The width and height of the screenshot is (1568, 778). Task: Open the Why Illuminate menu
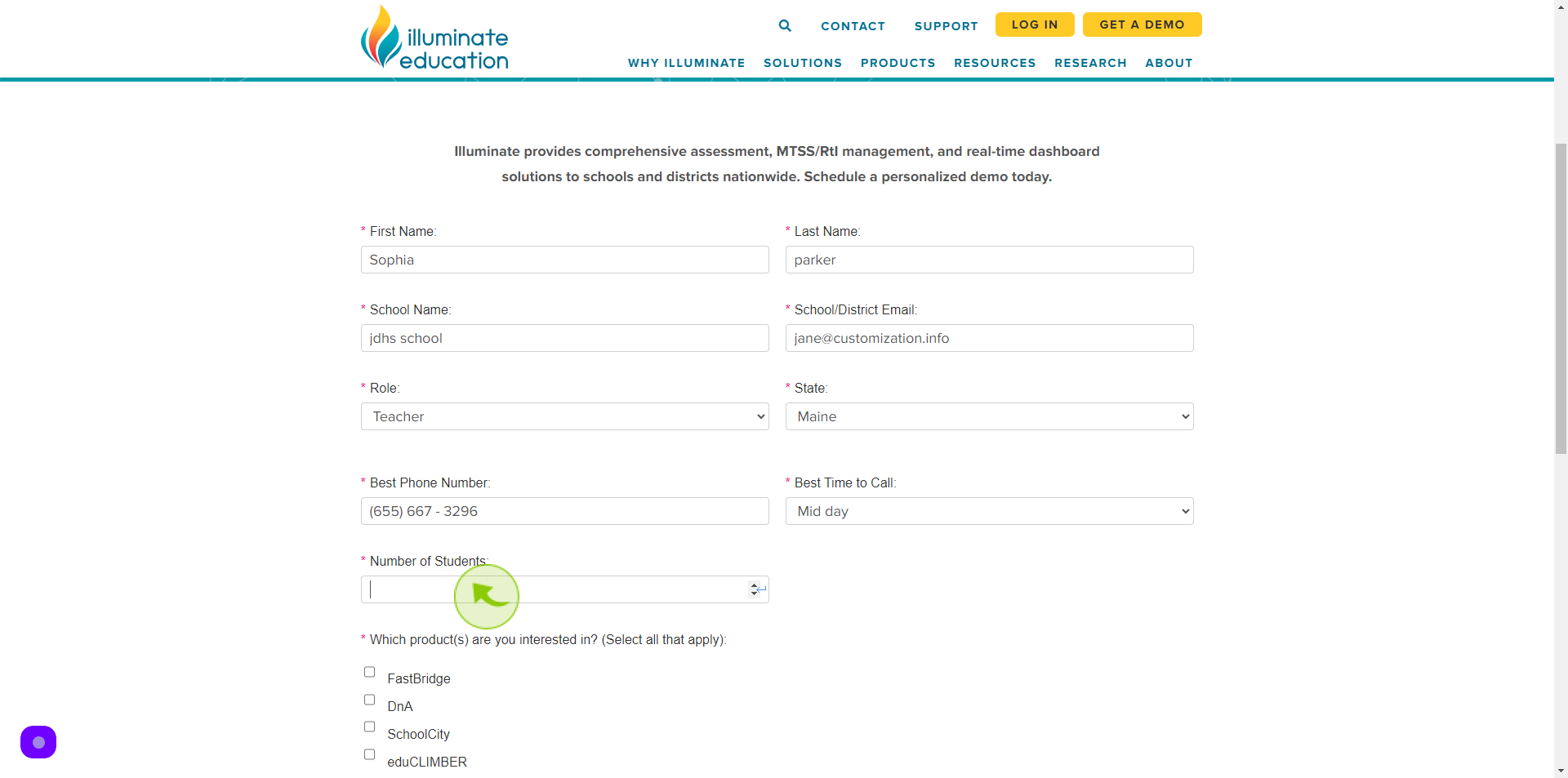pyautogui.click(x=686, y=63)
